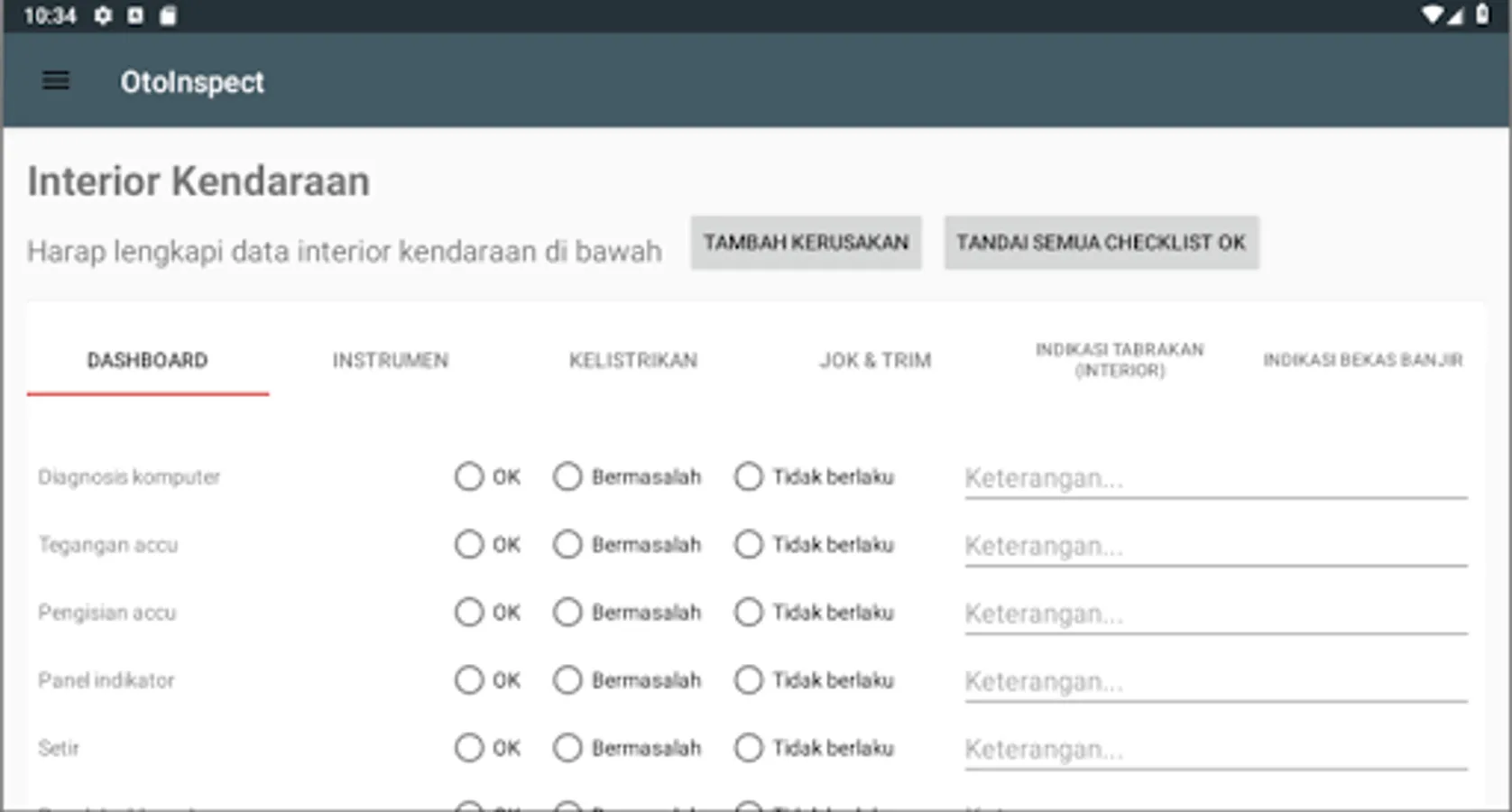Open the Kelistrikan tab
This screenshot has height=812, width=1512.
[x=632, y=360]
